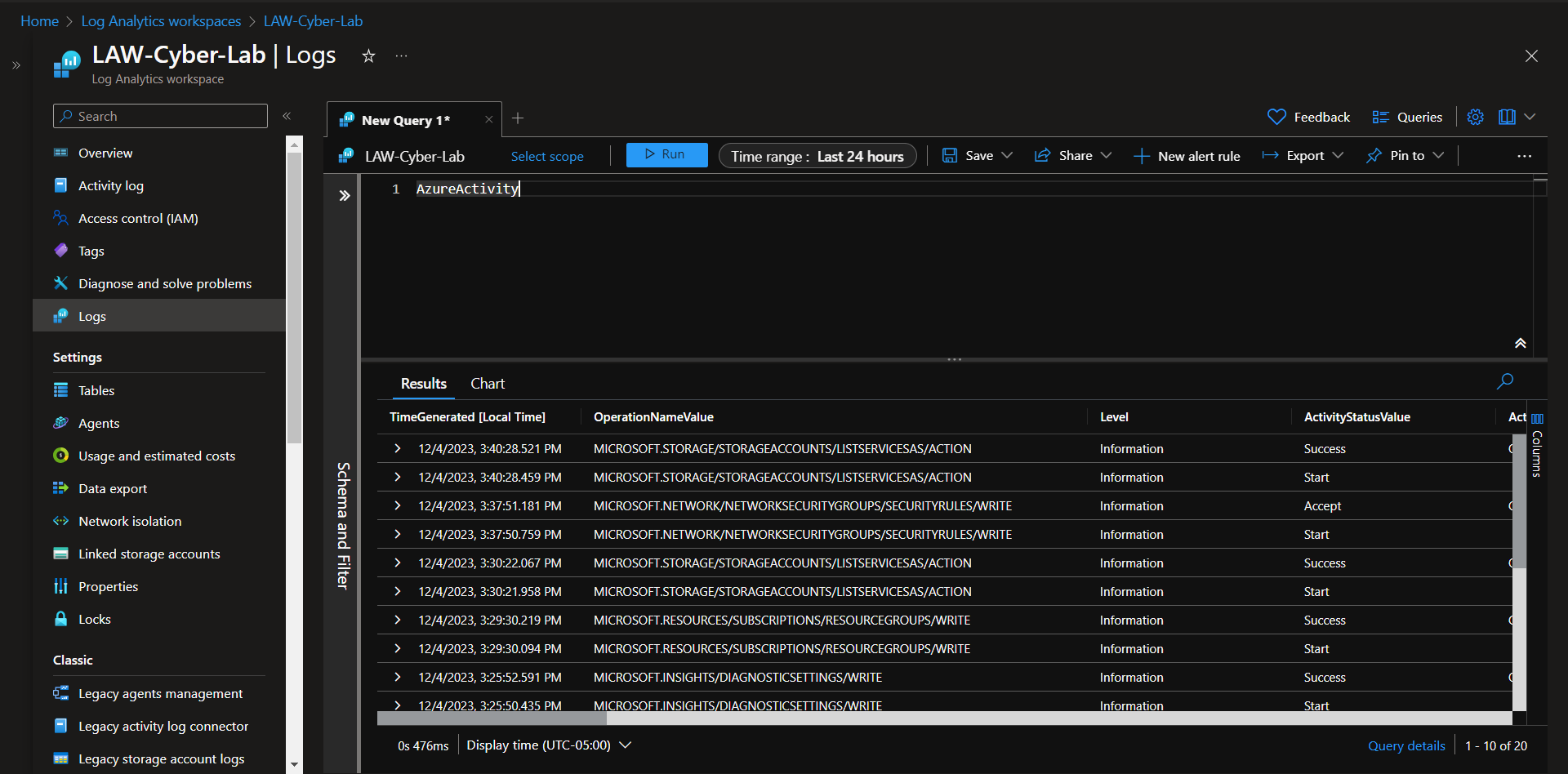Select Logs in the sidebar
This screenshot has width=1568, height=774.
pyautogui.click(x=159, y=316)
